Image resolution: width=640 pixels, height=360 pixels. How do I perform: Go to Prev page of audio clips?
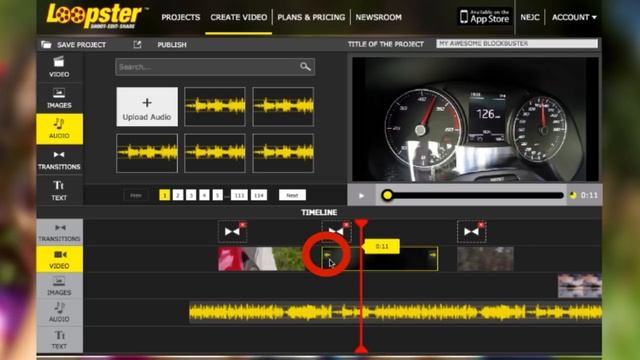pyautogui.click(x=136, y=195)
